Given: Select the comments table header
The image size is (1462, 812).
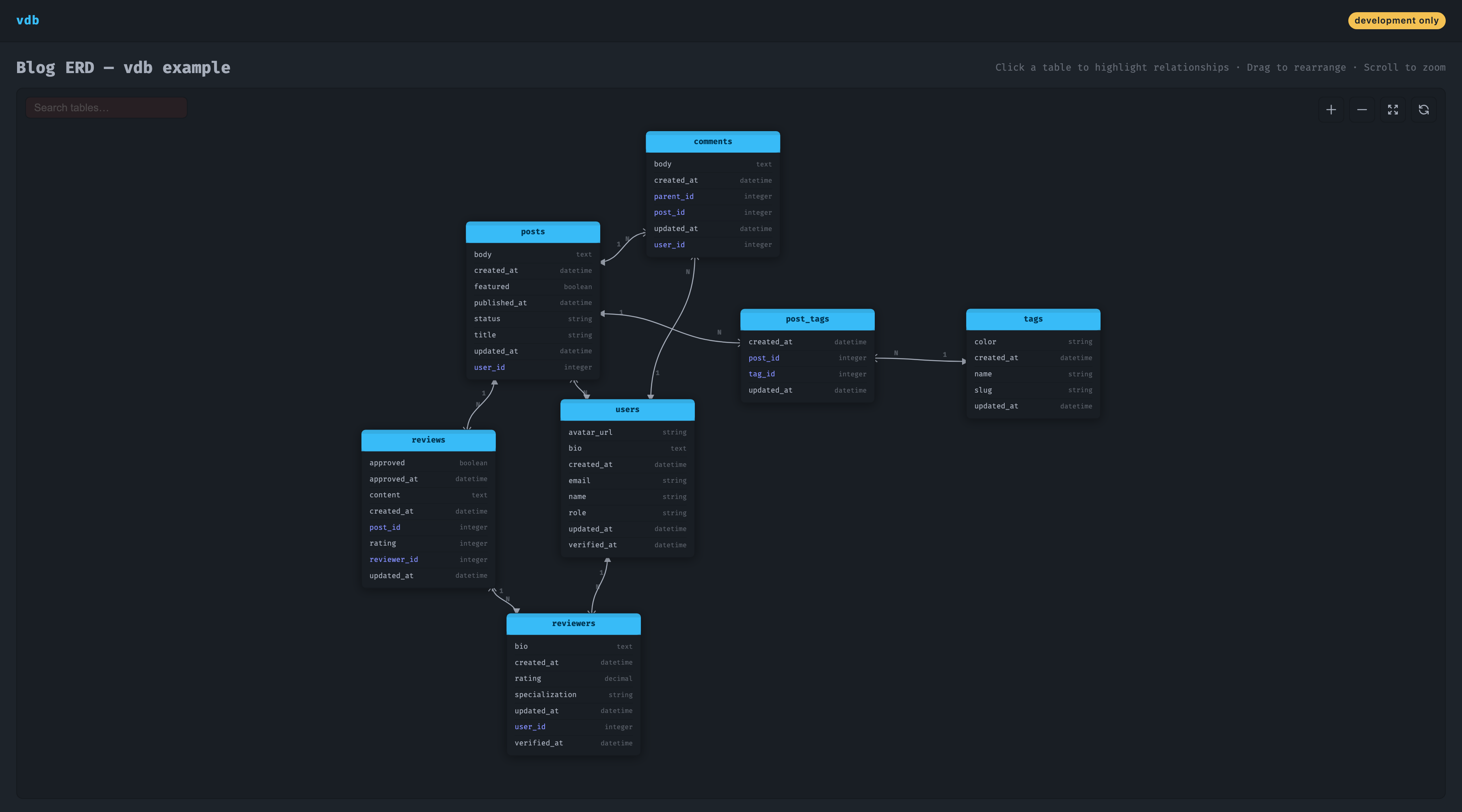Looking at the screenshot, I should [x=712, y=141].
